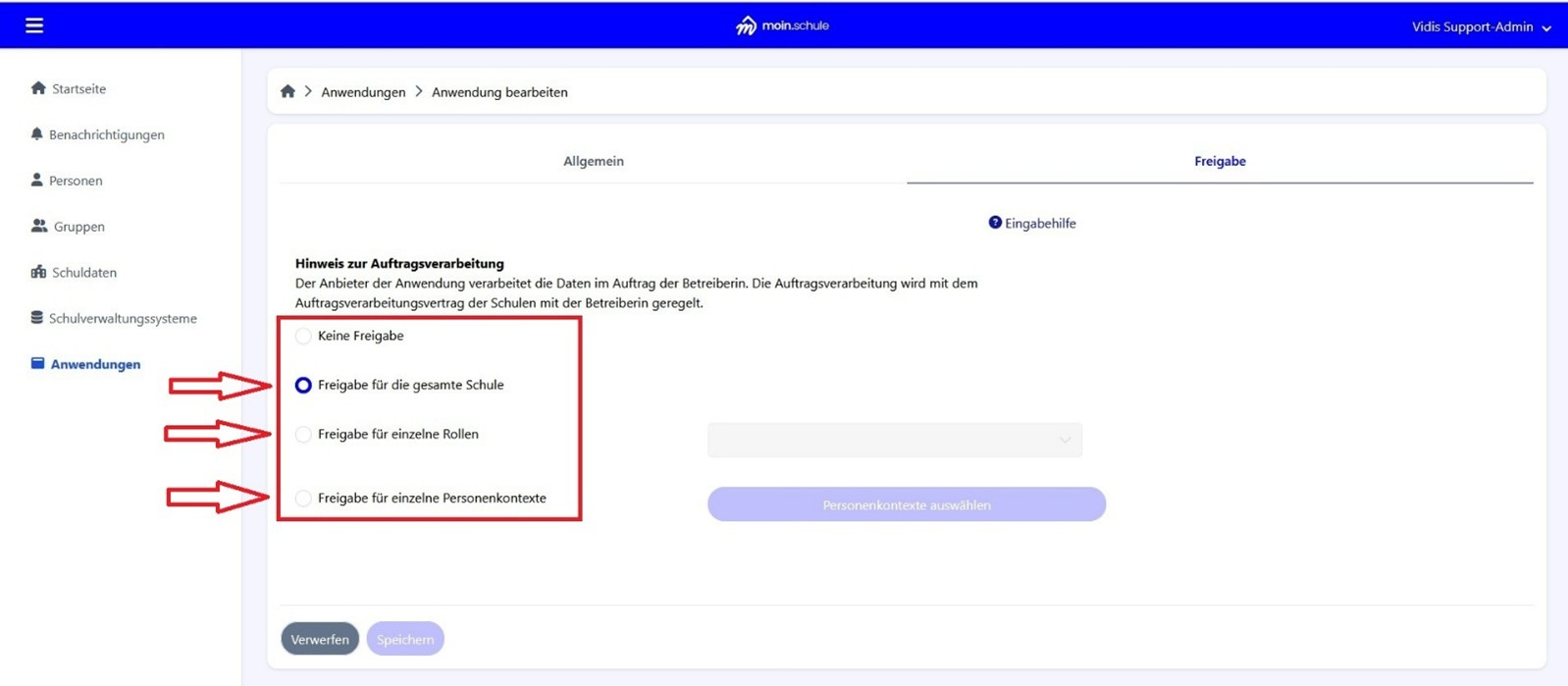Expand the Vidis Support-Admin user menu
The image size is (1568, 686).
pyautogui.click(x=1480, y=26)
